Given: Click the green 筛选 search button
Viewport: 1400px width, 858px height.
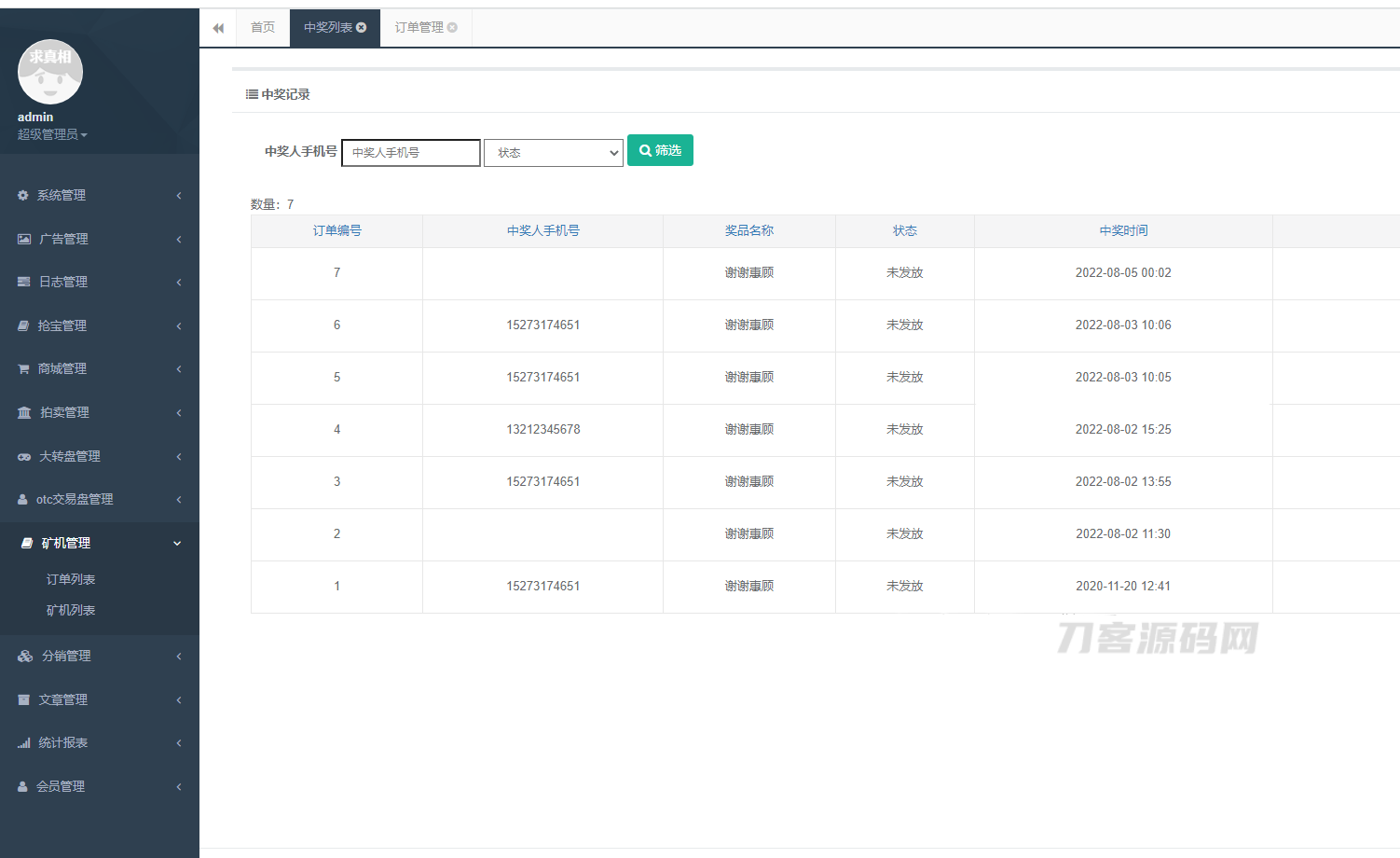Looking at the screenshot, I should 660,150.
